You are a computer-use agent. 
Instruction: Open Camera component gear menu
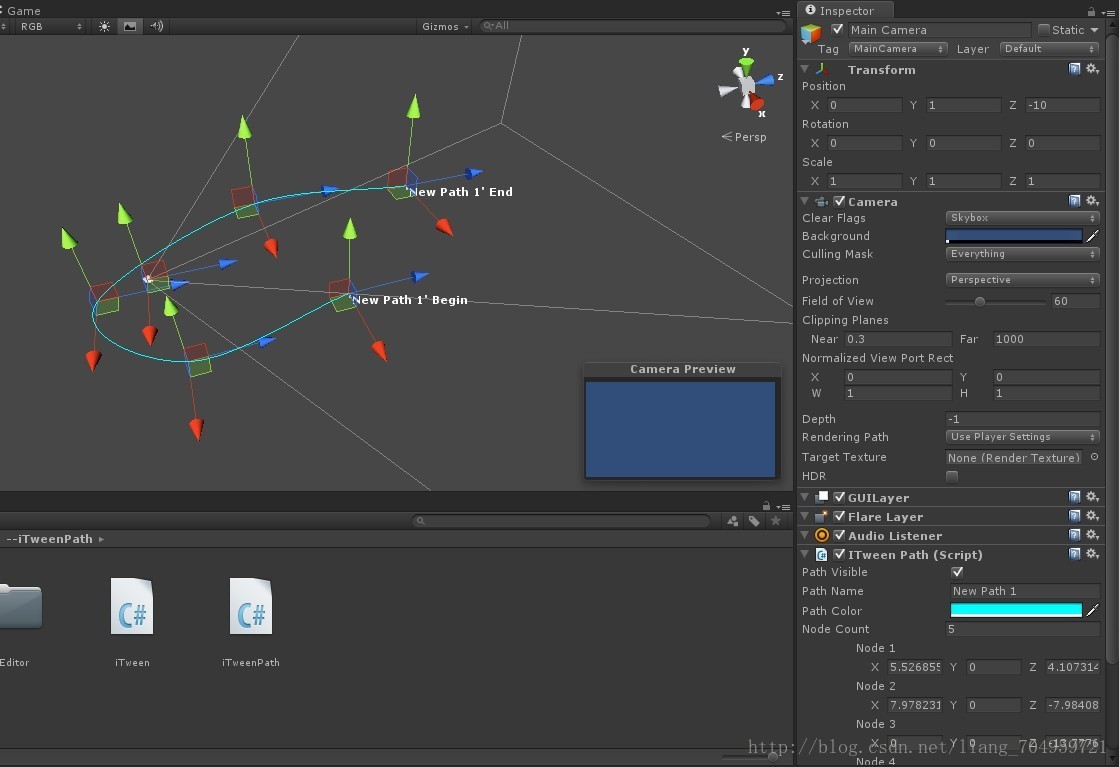[x=1092, y=200]
